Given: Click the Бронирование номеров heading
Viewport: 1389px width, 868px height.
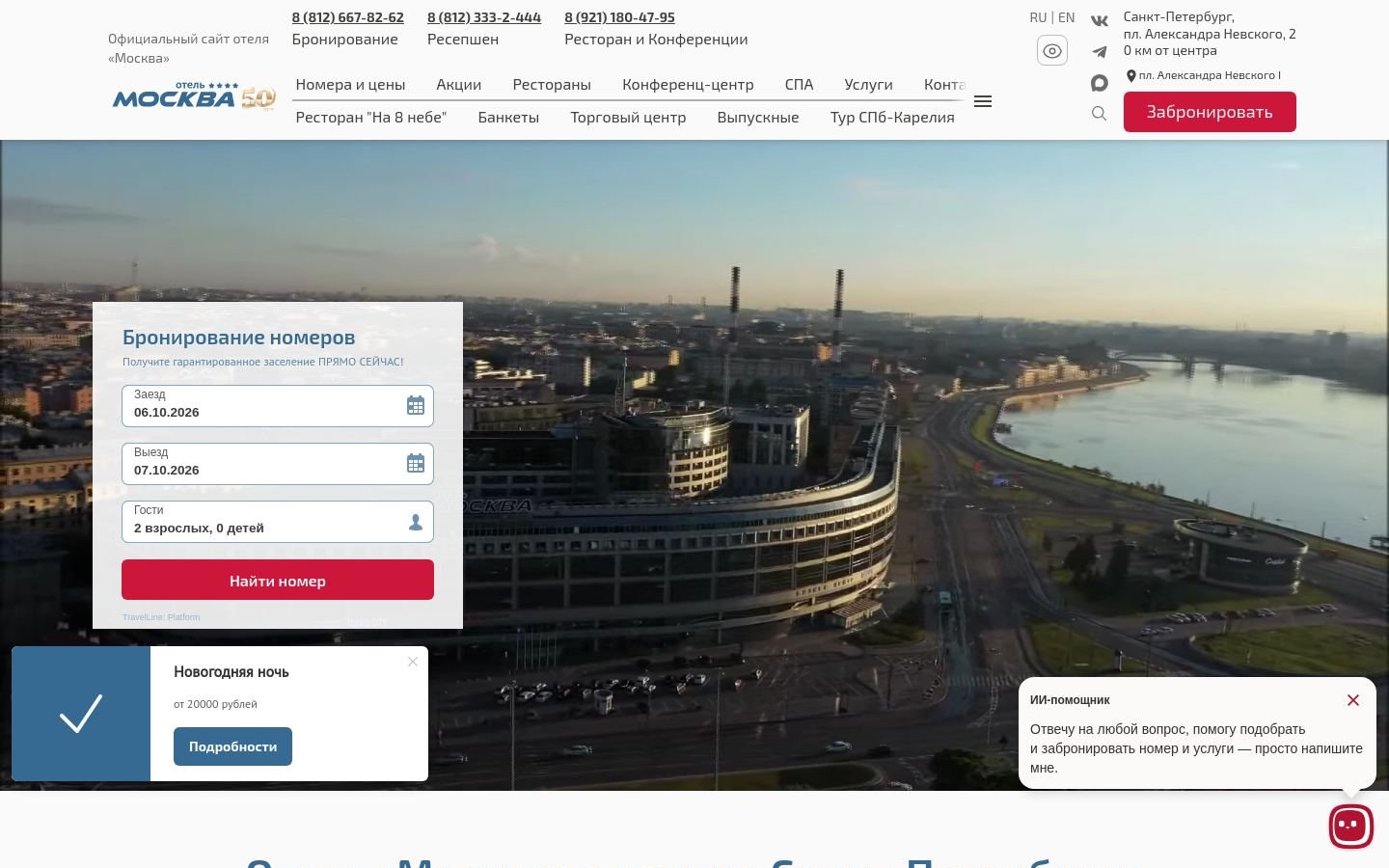Looking at the screenshot, I should pos(238,337).
